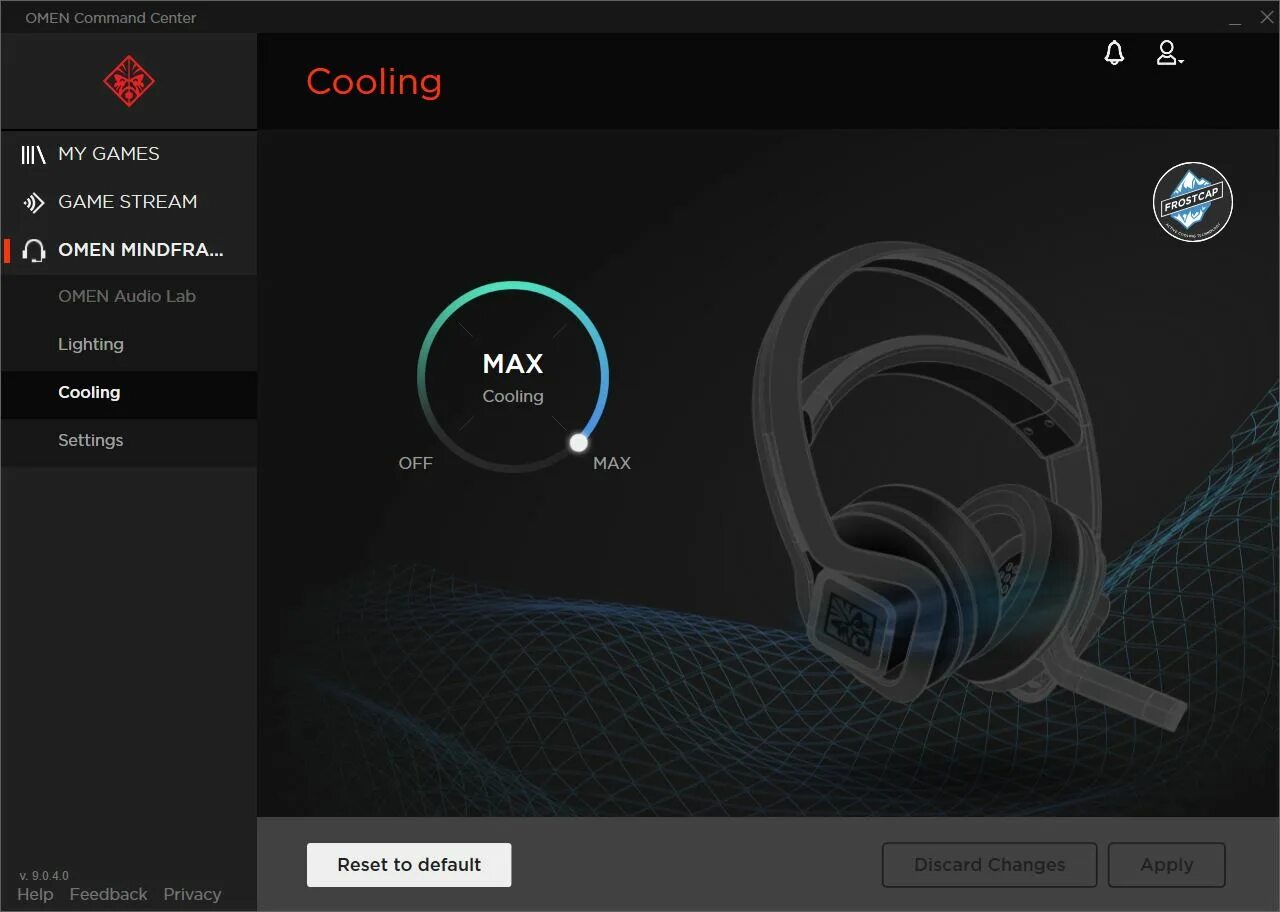
Task: Click the version number v. 9.0.4.0
Action: pyautogui.click(x=44, y=876)
